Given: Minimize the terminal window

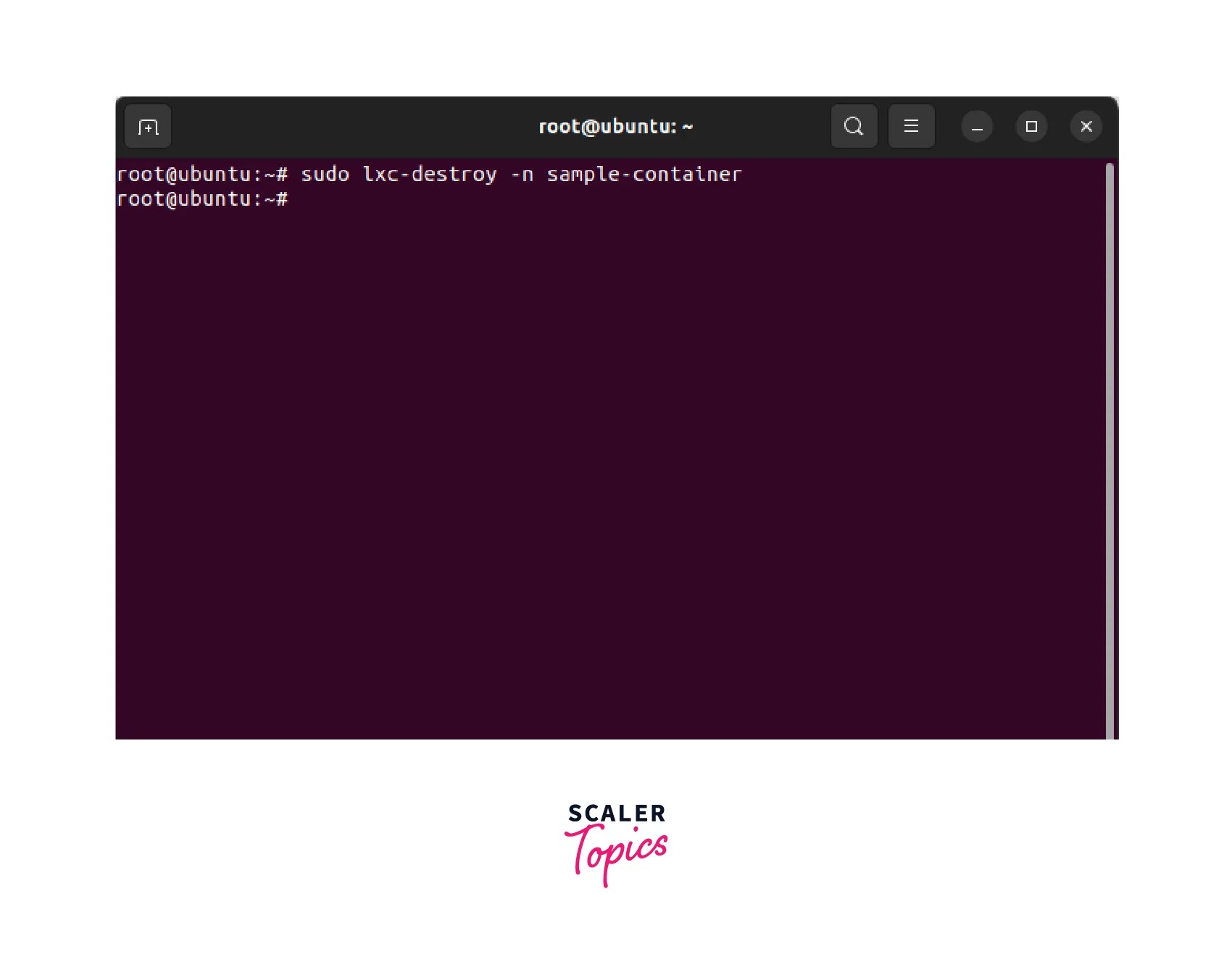Looking at the screenshot, I should click(976, 126).
